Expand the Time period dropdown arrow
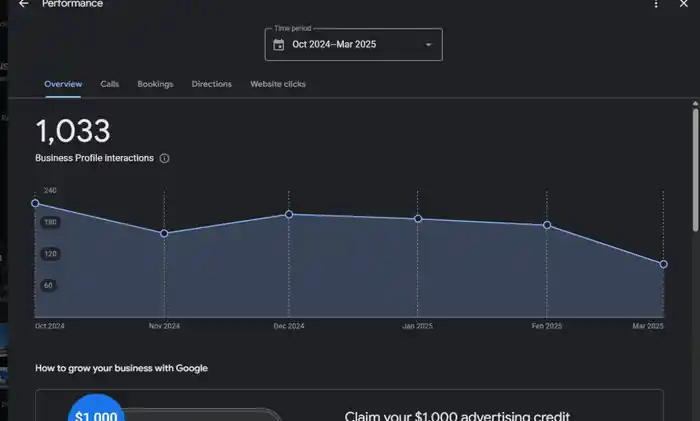 (429, 45)
